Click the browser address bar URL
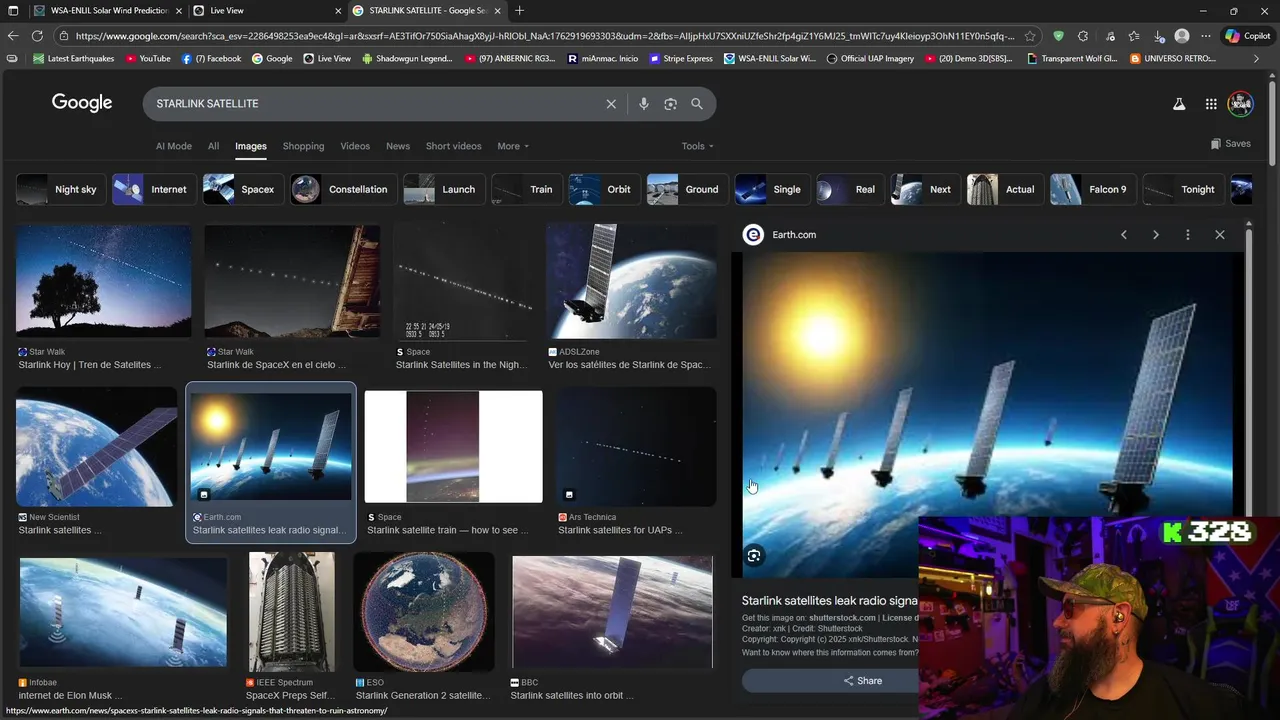 tap(545, 36)
